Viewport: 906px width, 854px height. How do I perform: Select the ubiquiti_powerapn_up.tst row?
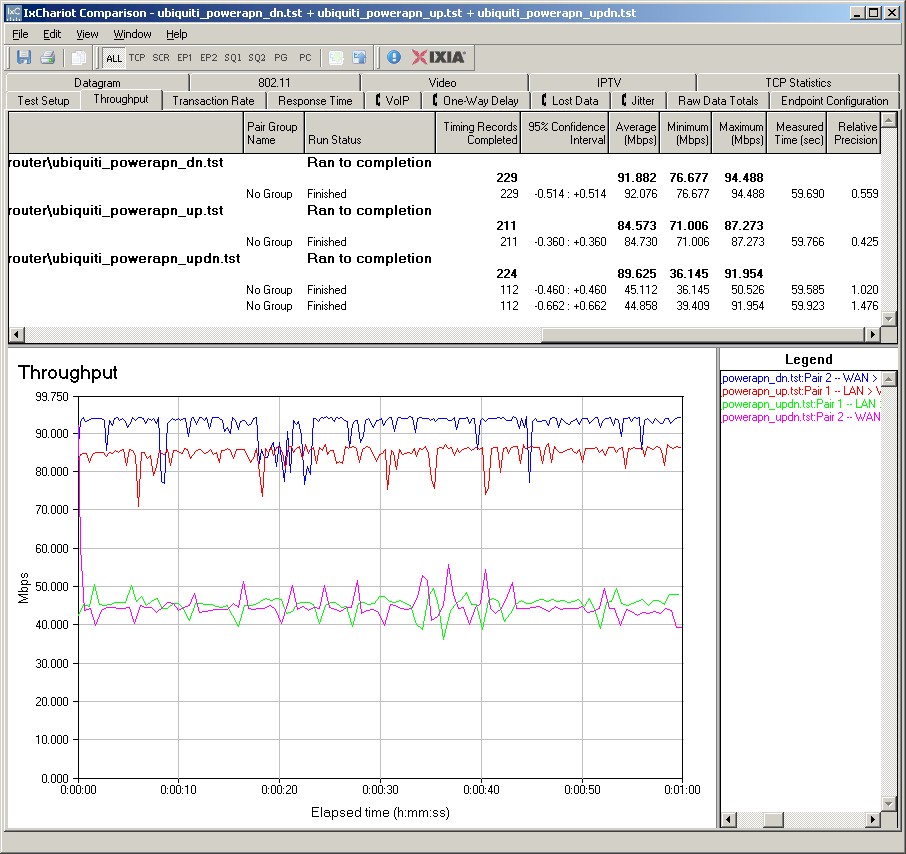pos(444,210)
